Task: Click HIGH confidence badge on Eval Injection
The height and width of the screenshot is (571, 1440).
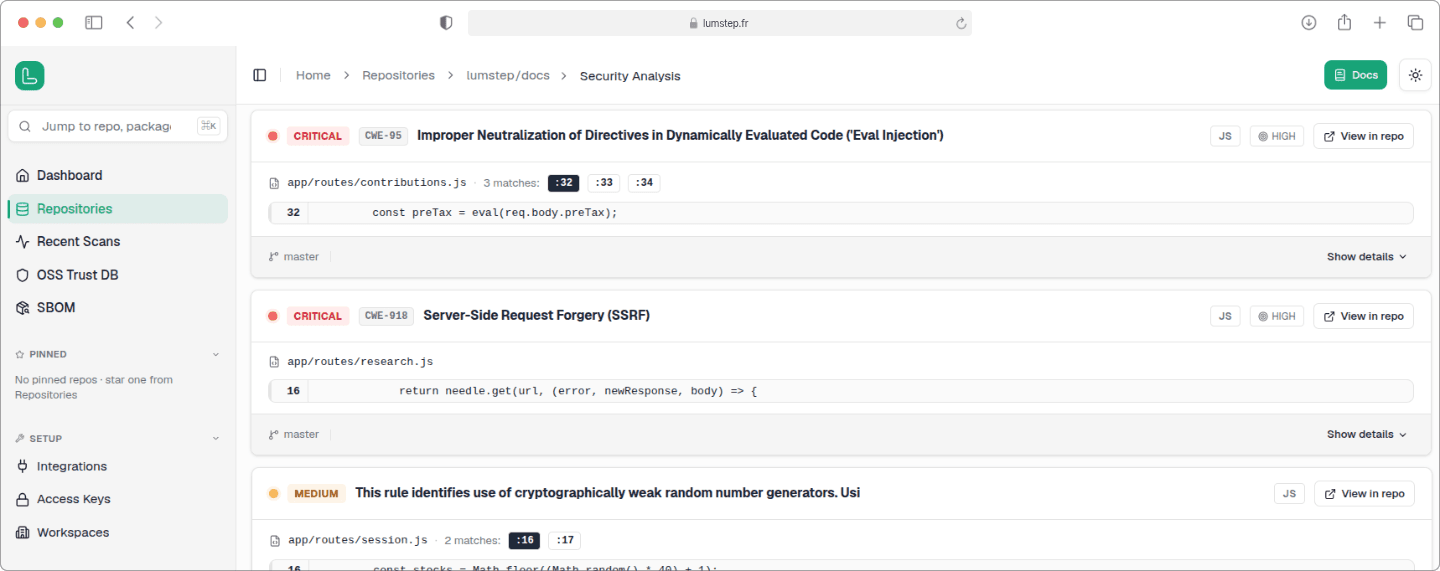Action: pyautogui.click(x=1277, y=136)
